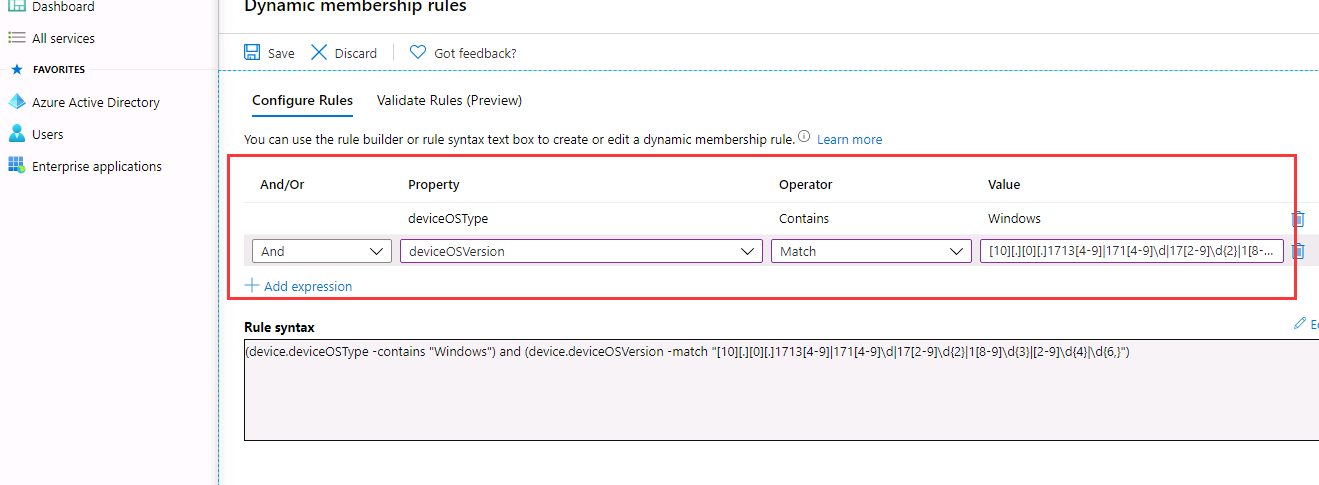The height and width of the screenshot is (485, 1319).
Task: Open All services in the sidebar
Action: (62, 38)
